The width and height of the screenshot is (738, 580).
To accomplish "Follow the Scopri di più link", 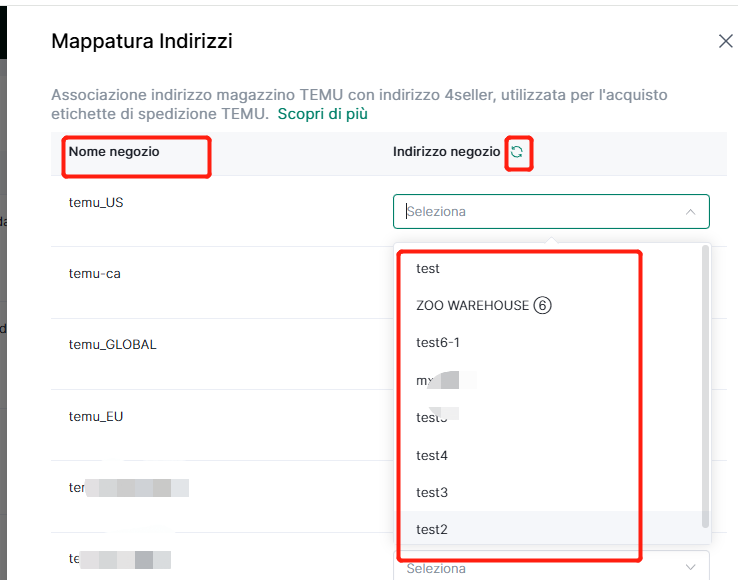I will click(x=322, y=114).
